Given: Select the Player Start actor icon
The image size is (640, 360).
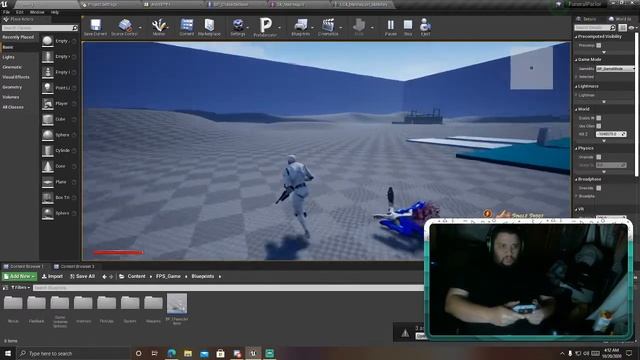Looking at the screenshot, I should pyautogui.click(x=48, y=104).
